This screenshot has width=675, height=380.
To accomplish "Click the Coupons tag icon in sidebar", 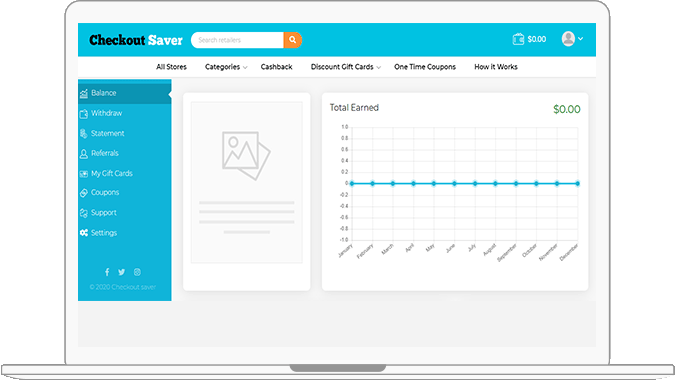I will [84, 193].
